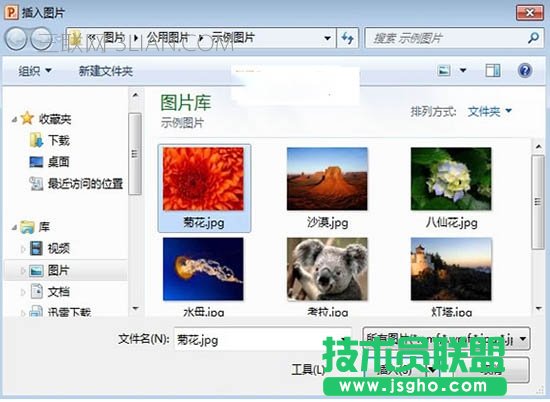Screen dimensions: 550x402
Task: Open the 组织 menu
Action: click(x=35, y=71)
